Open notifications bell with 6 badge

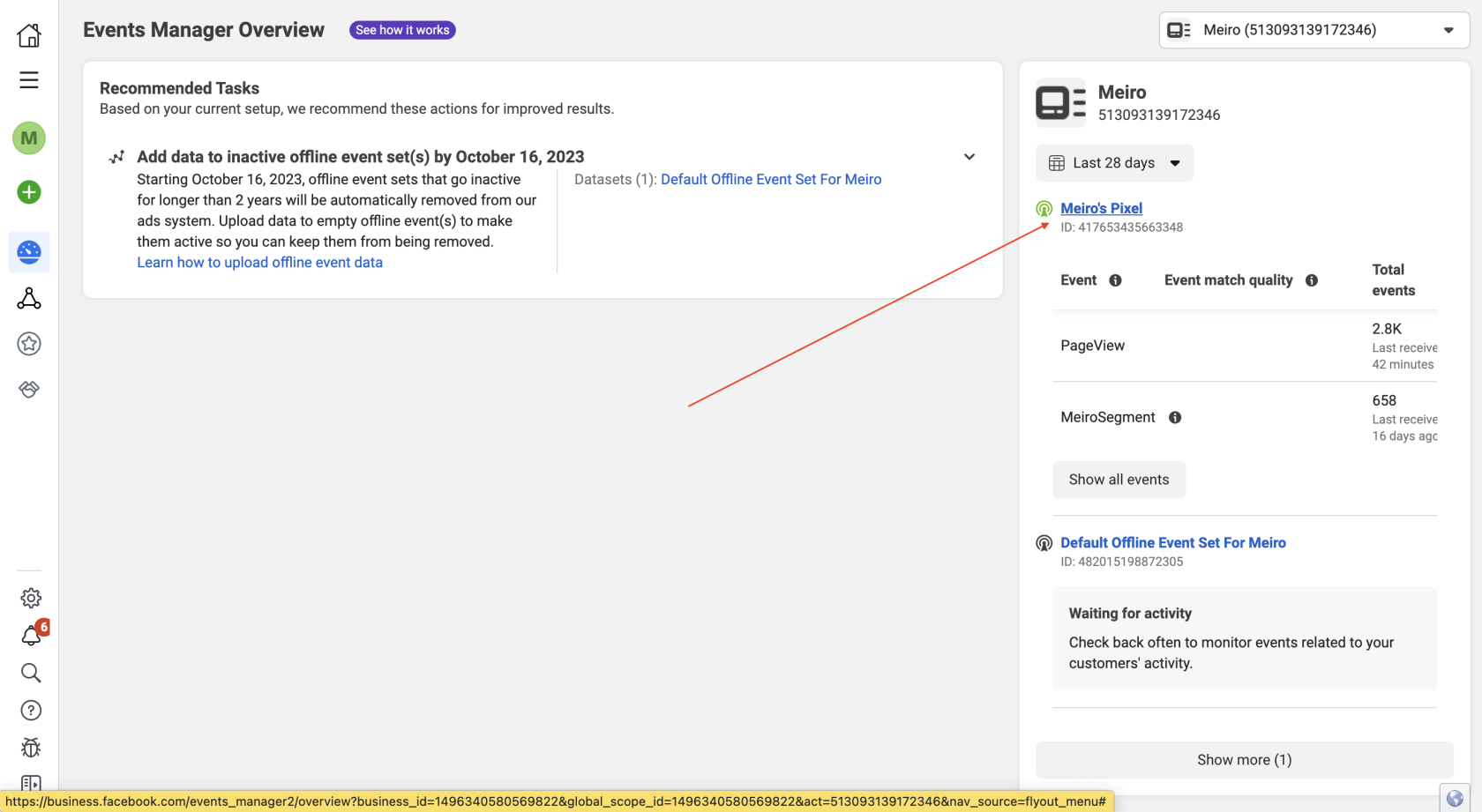coord(33,634)
